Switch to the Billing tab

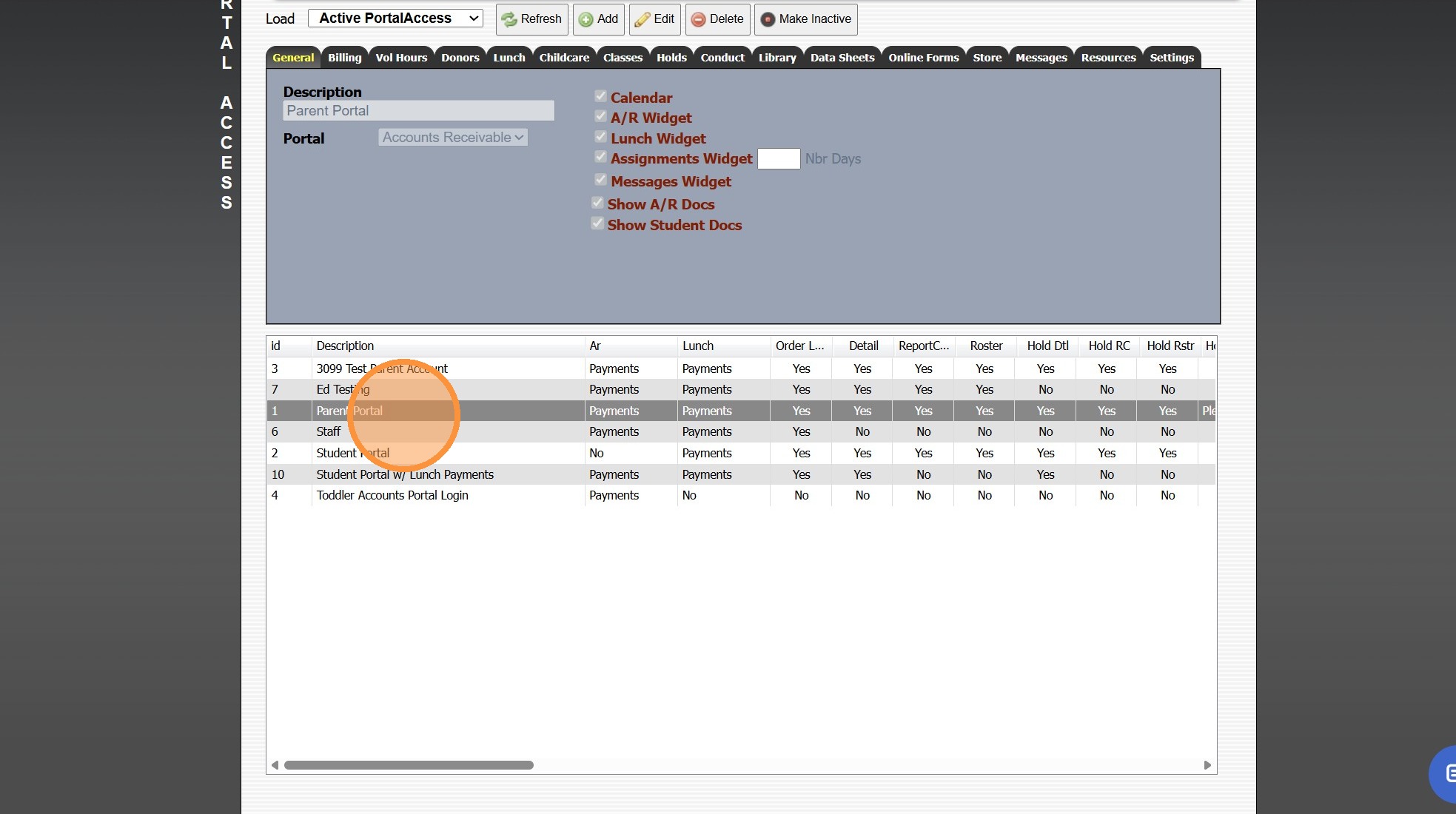tap(344, 58)
